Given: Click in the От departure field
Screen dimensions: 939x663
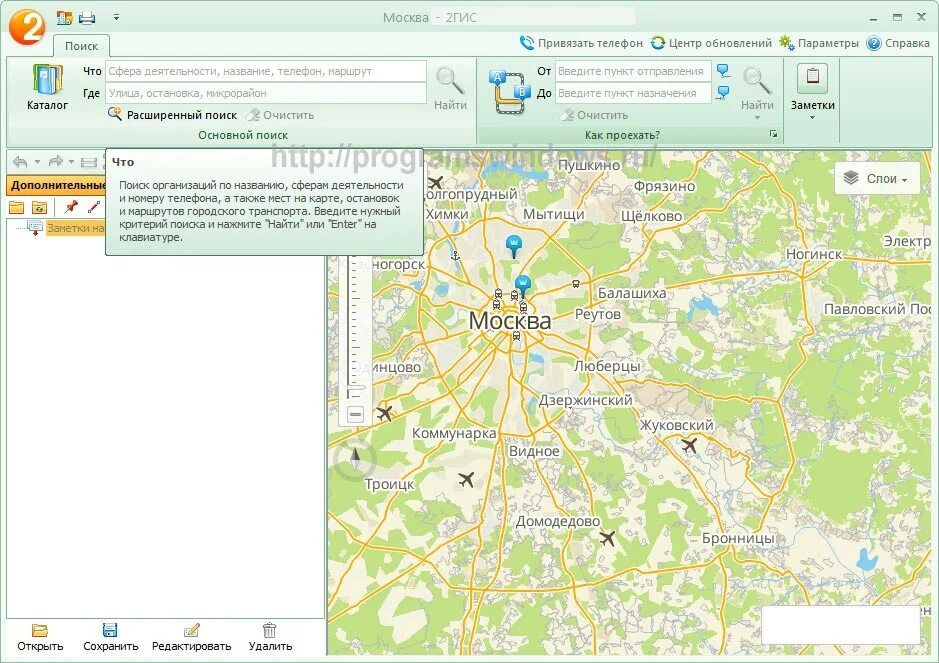Looking at the screenshot, I should point(633,71).
